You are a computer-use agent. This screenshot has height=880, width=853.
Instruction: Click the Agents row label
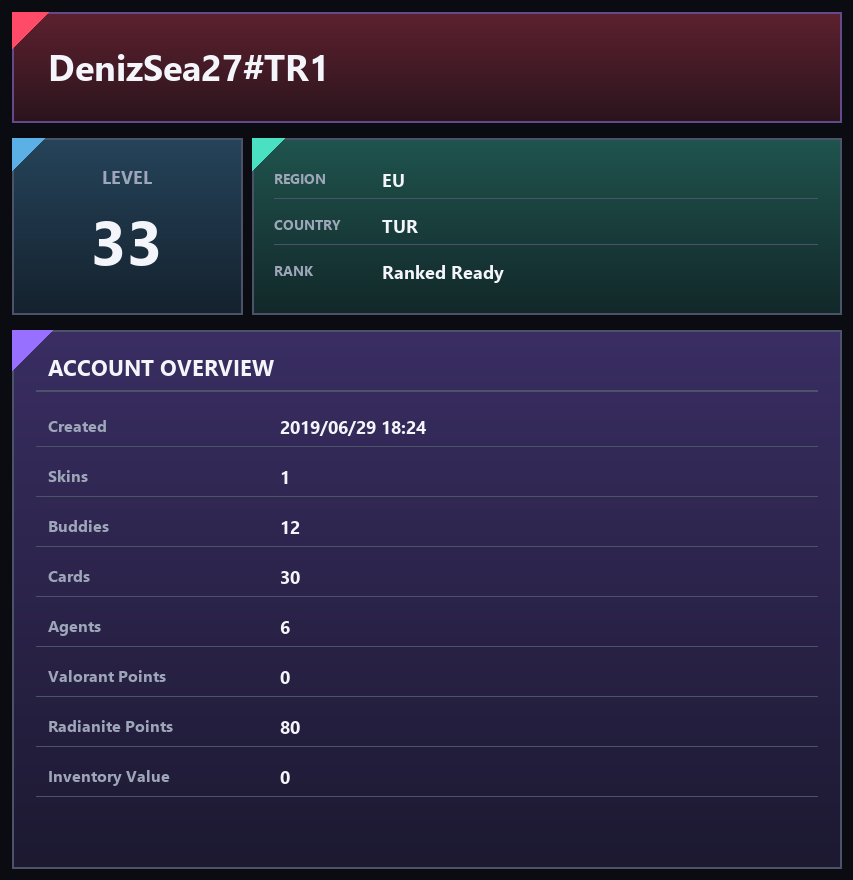[75, 627]
